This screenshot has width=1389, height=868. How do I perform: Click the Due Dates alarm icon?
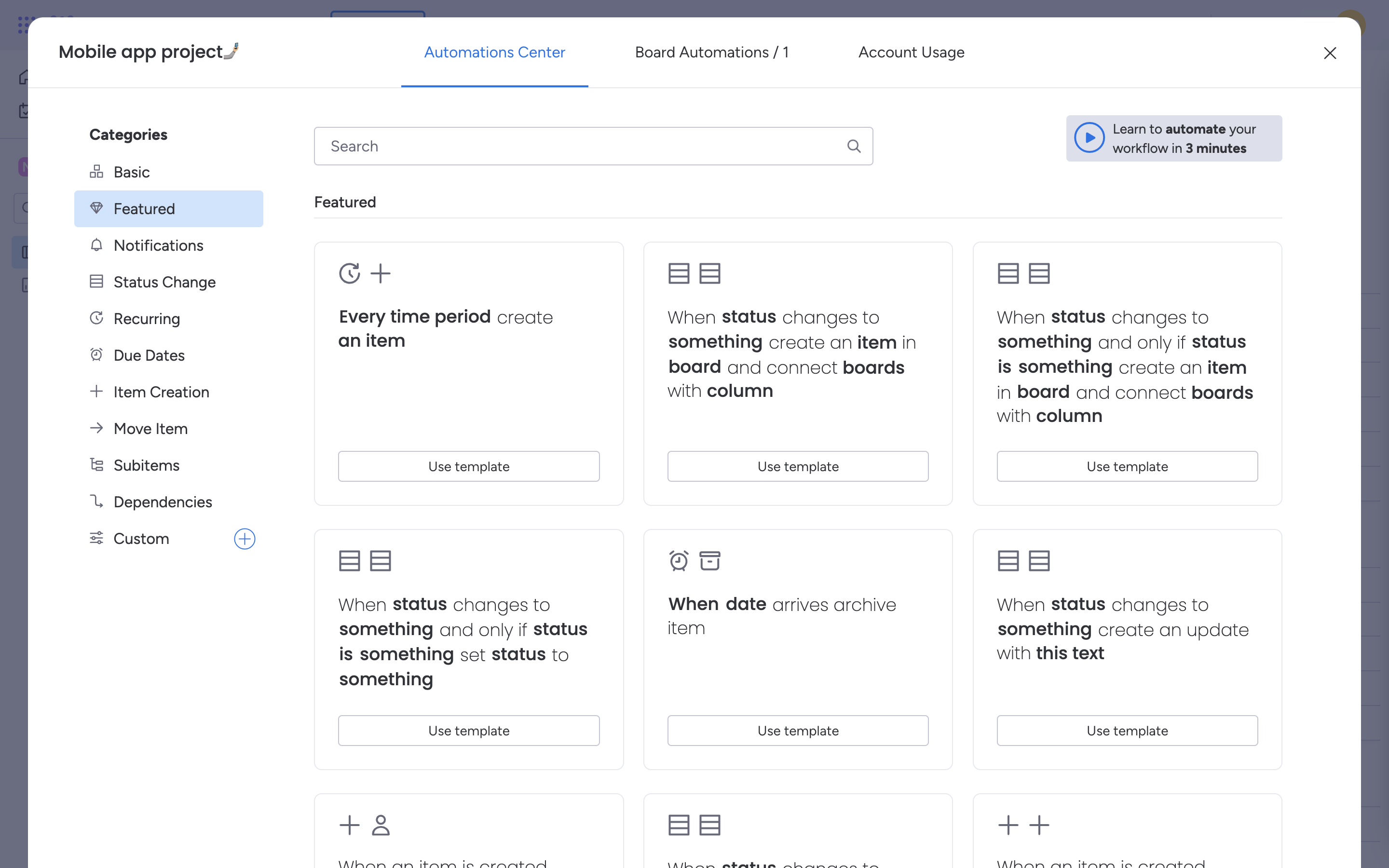point(96,355)
